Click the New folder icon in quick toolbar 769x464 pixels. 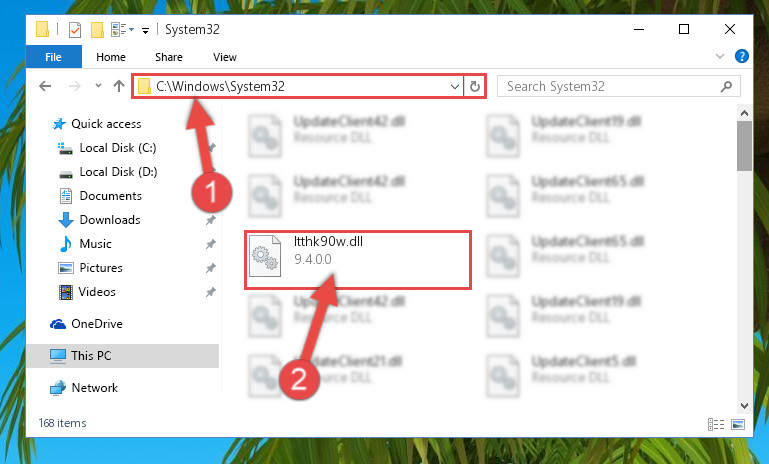[97, 30]
